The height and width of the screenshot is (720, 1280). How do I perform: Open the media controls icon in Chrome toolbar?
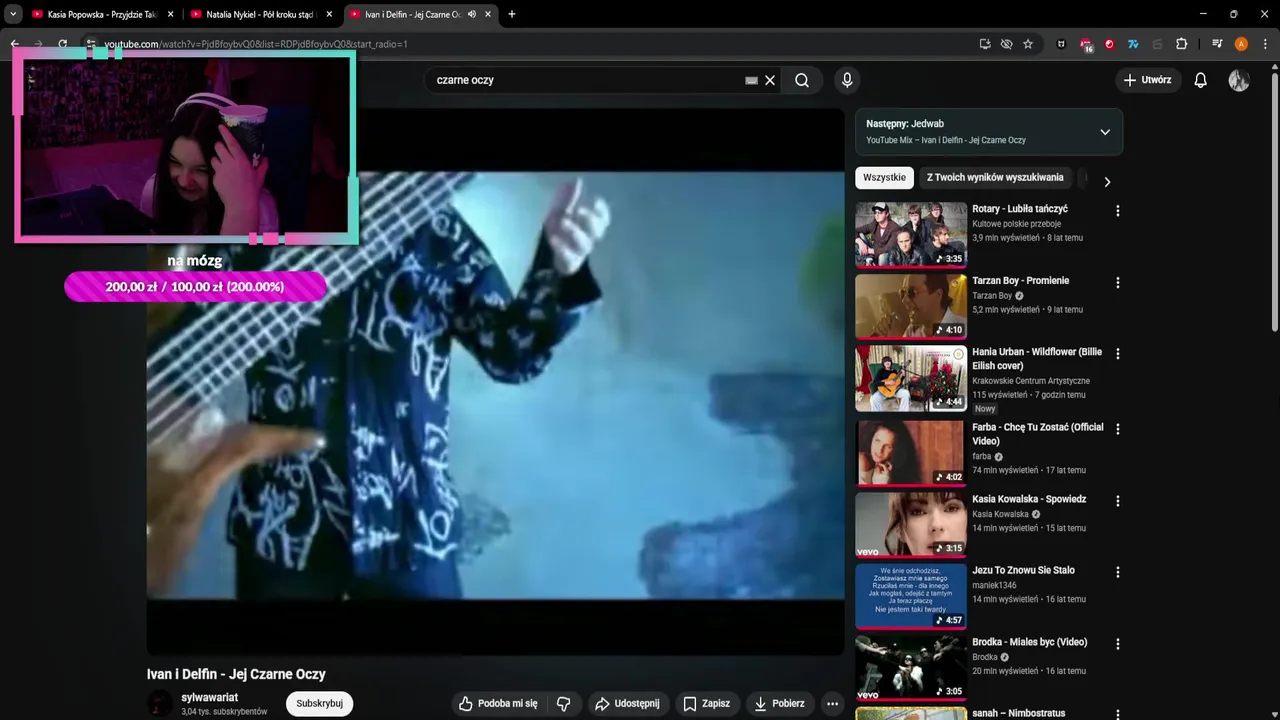1217,44
